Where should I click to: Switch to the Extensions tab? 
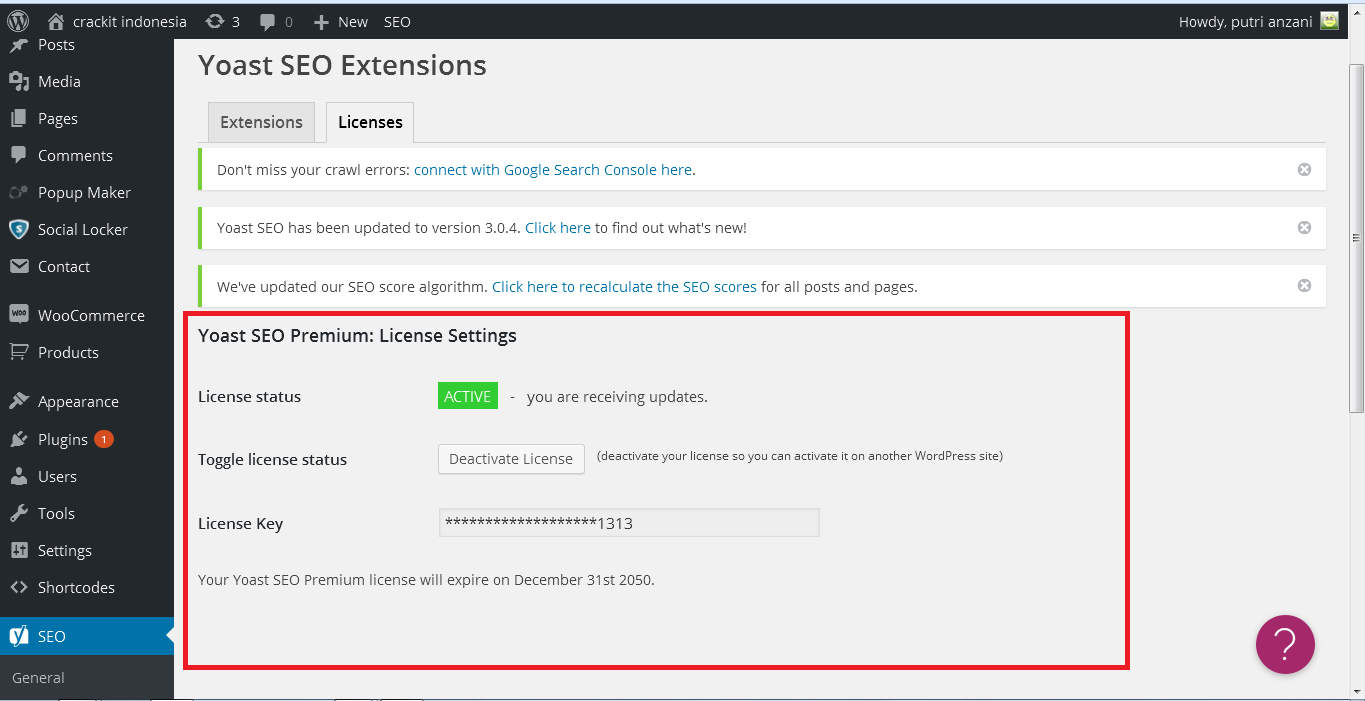(x=261, y=122)
